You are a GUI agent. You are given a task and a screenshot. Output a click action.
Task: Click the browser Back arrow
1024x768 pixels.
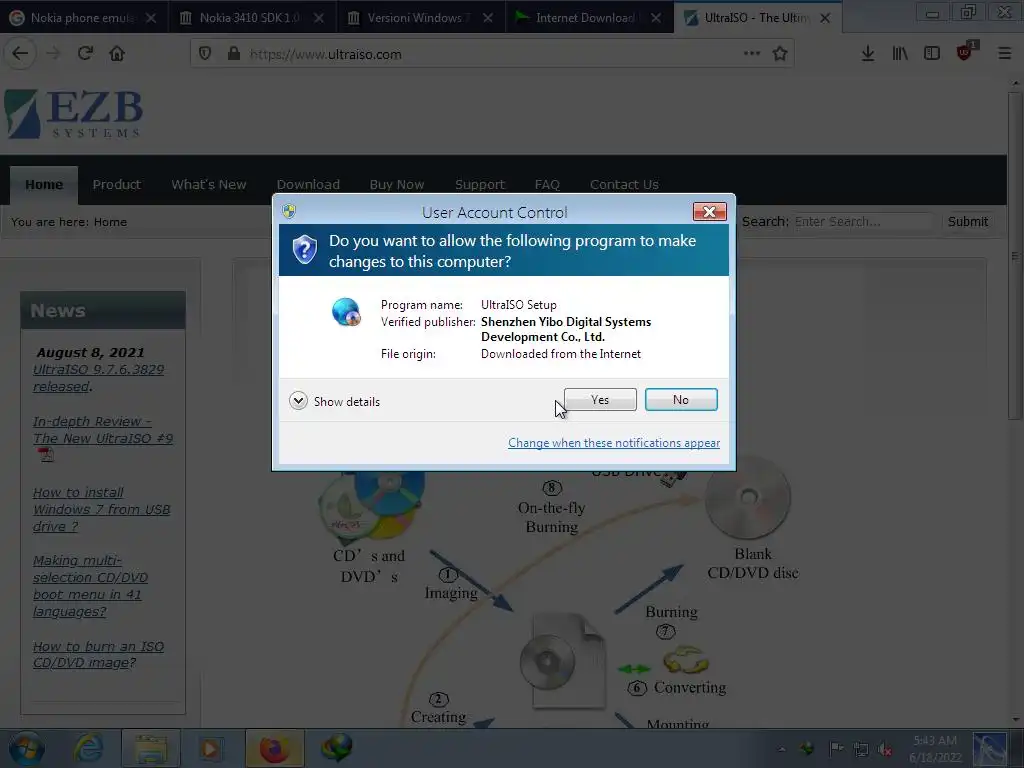[x=20, y=54]
